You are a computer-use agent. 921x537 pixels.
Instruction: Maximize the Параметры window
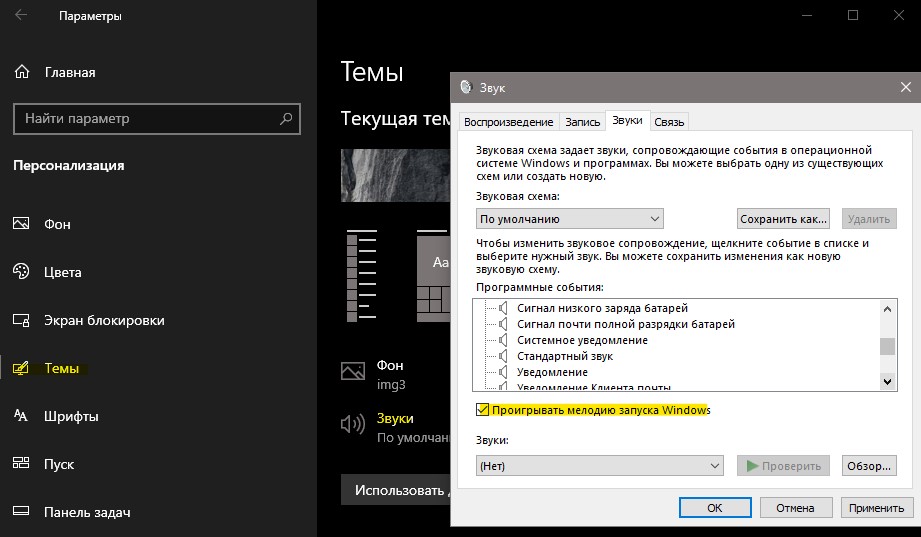coord(853,15)
